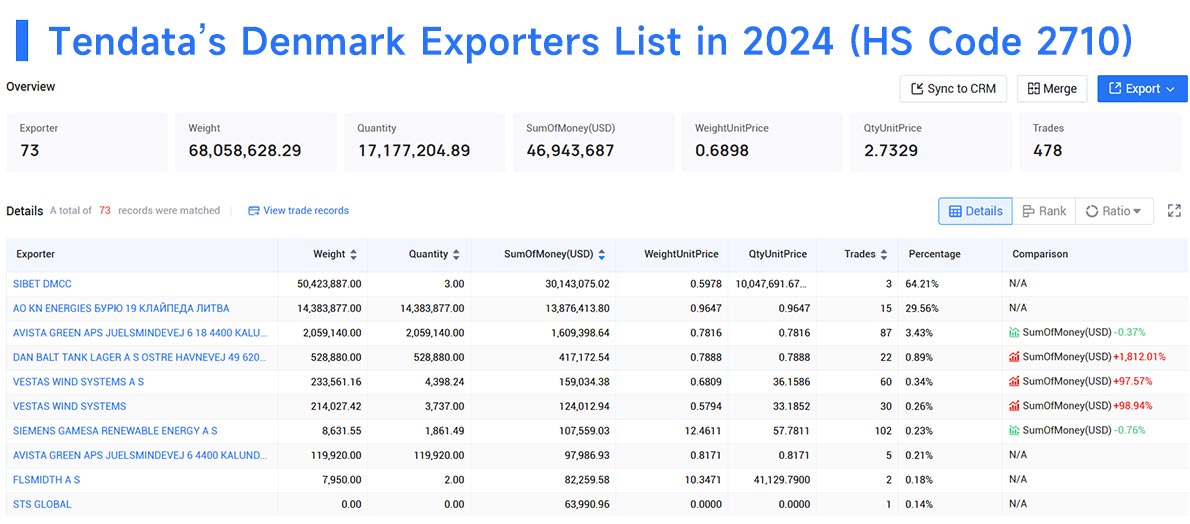Click the Sync to CRM button
1190x524 pixels.
(953, 89)
